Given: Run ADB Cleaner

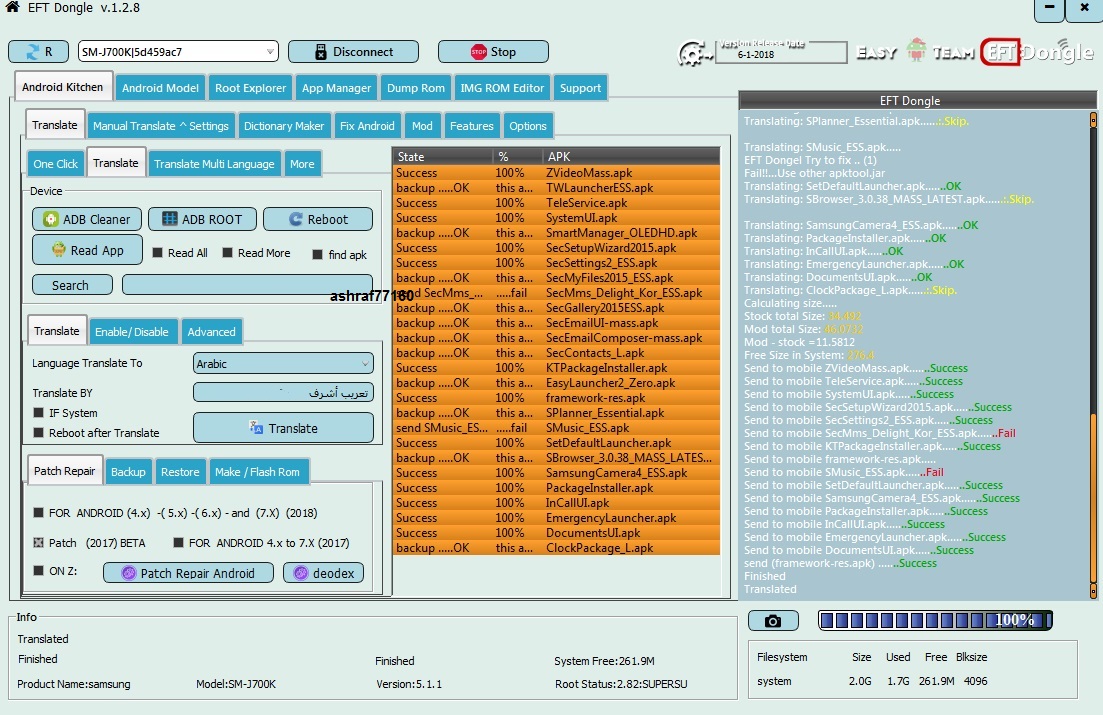Looking at the screenshot, I should (87, 219).
